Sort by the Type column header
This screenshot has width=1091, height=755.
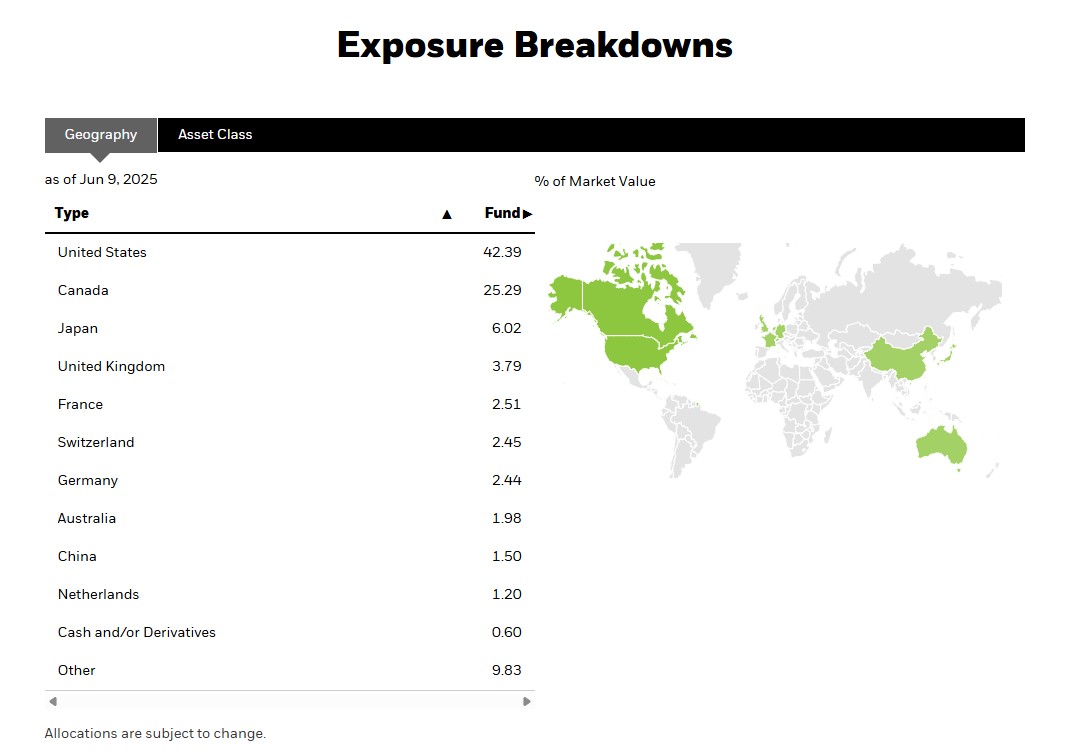[72, 213]
